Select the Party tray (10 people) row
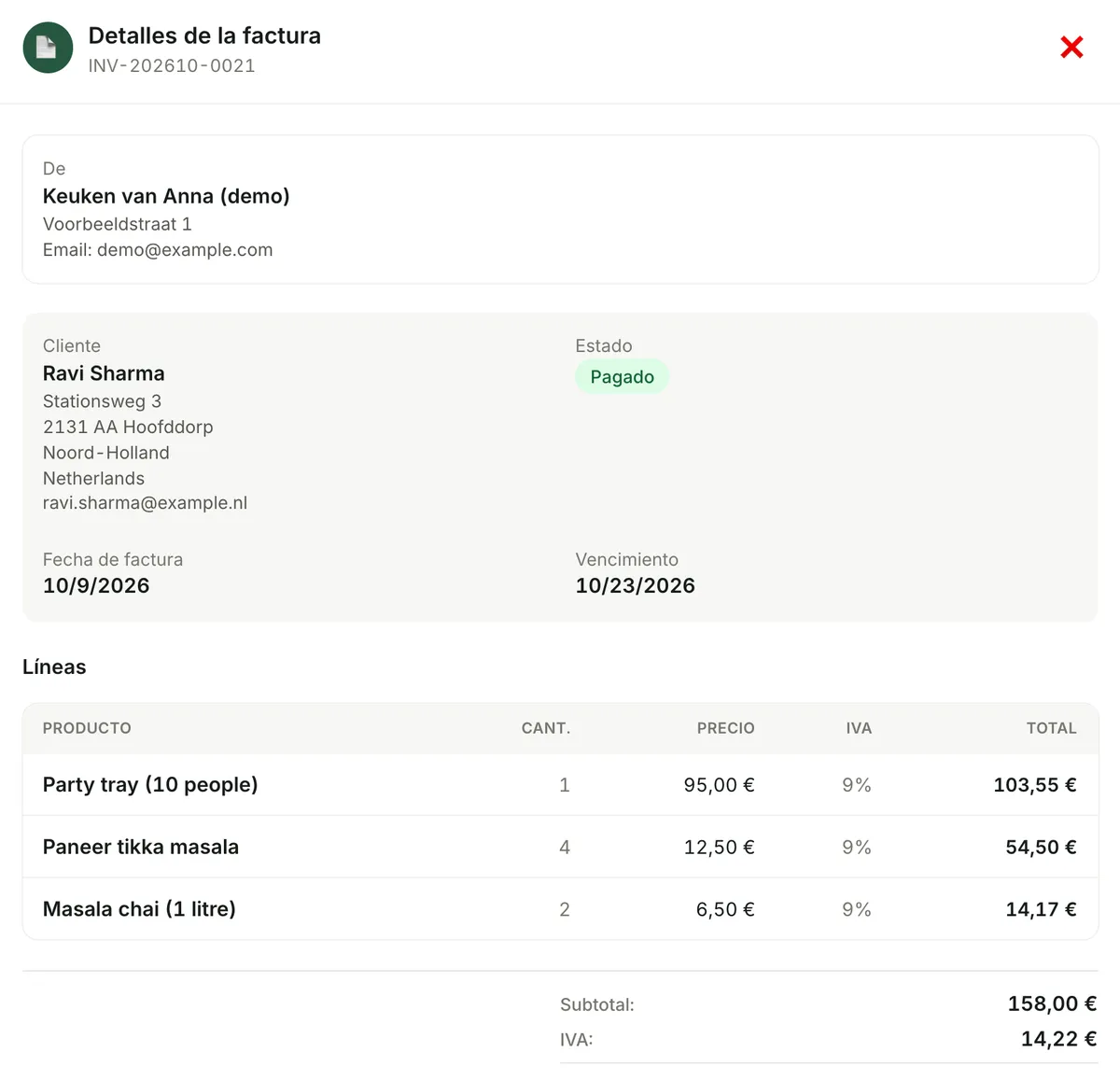Screen dimensions: 1120x1080 click(560, 785)
